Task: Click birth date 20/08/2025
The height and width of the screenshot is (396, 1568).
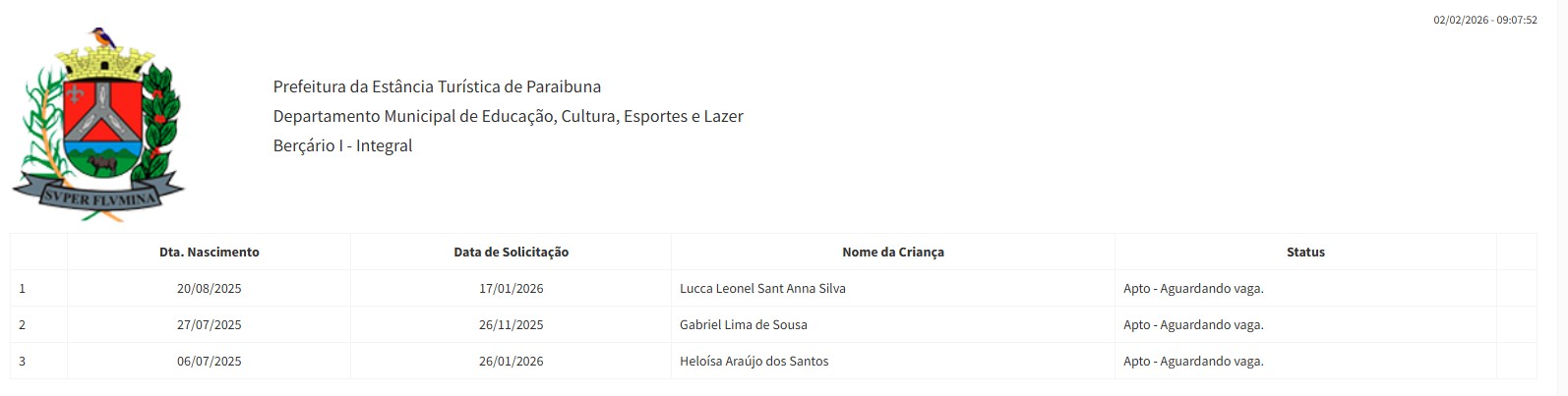Action: pyautogui.click(x=210, y=289)
